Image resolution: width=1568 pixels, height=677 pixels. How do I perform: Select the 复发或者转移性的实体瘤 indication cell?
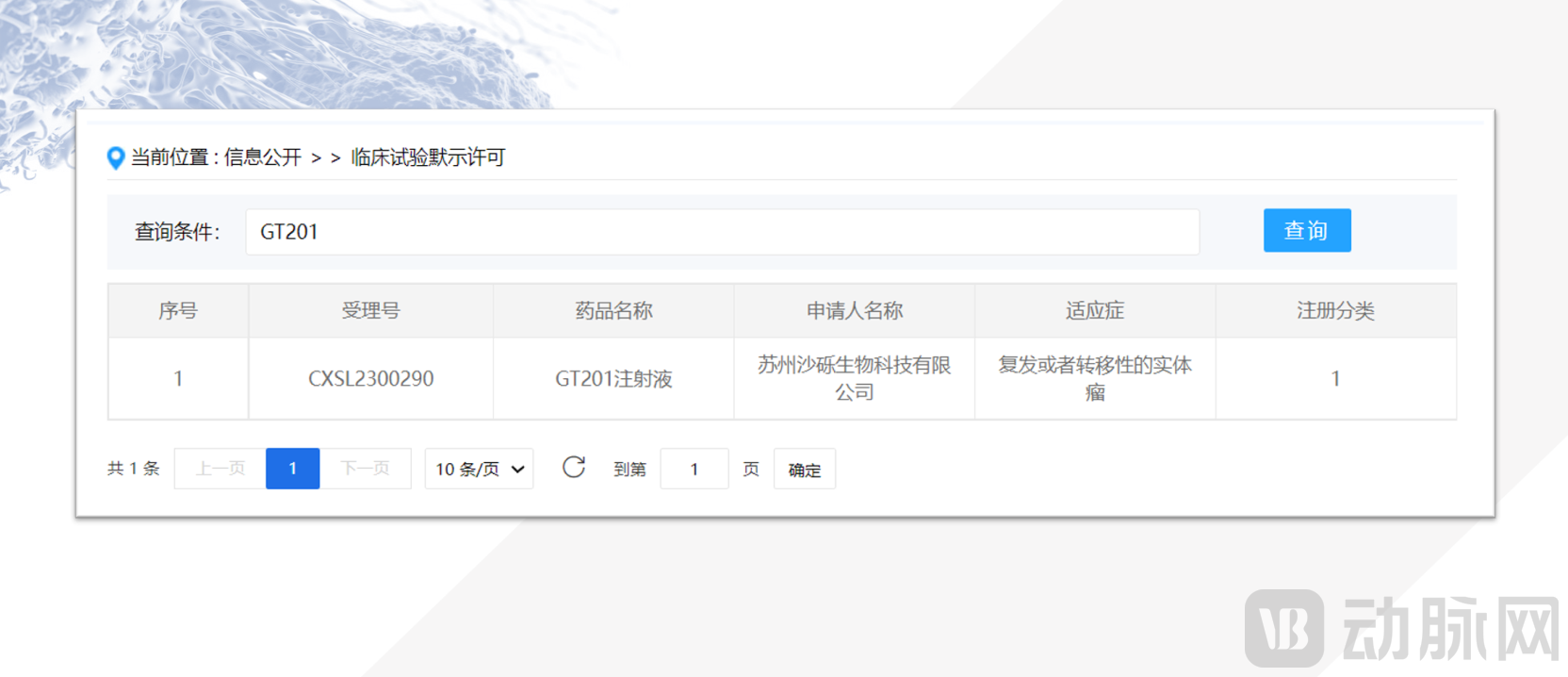pos(1095,379)
